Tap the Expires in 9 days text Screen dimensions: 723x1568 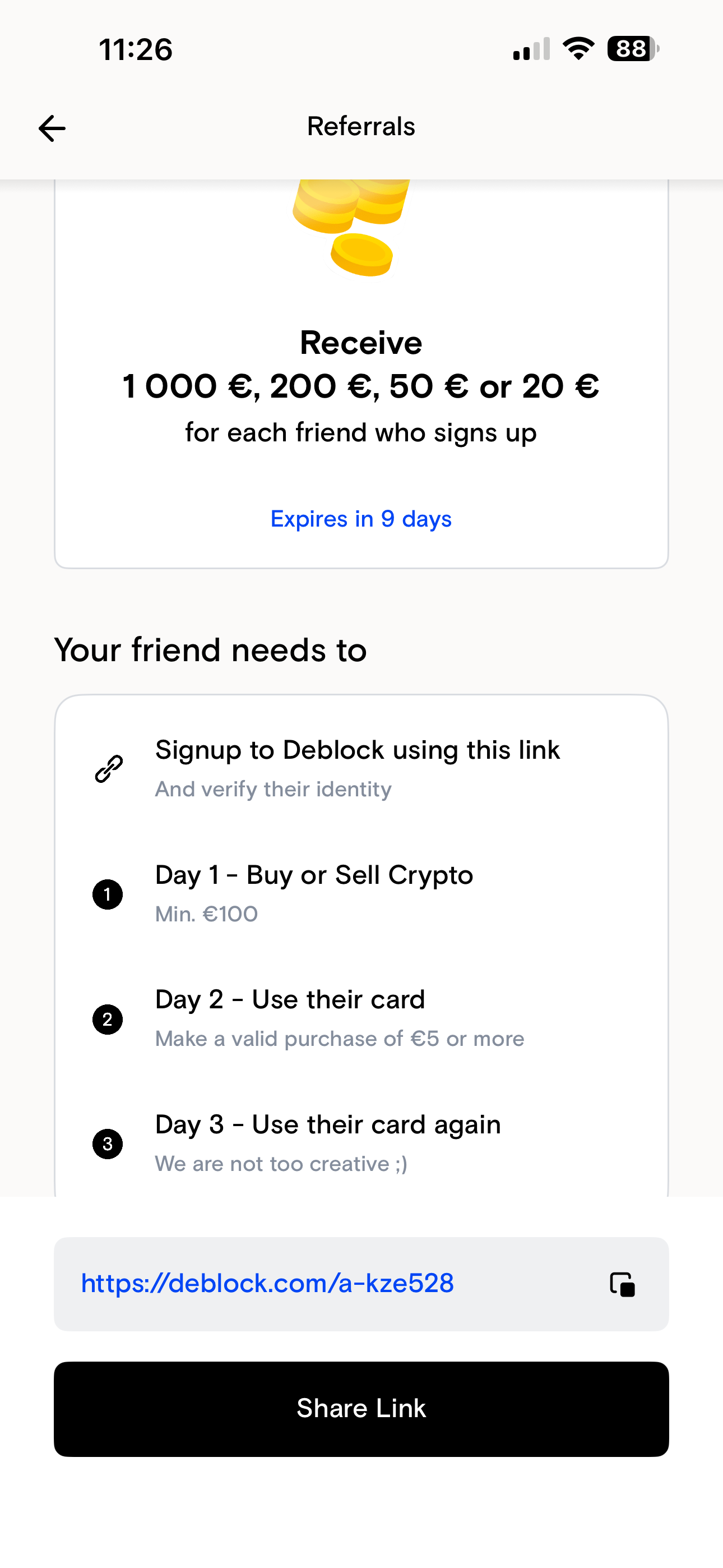pyautogui.click(x=361, y=519)
